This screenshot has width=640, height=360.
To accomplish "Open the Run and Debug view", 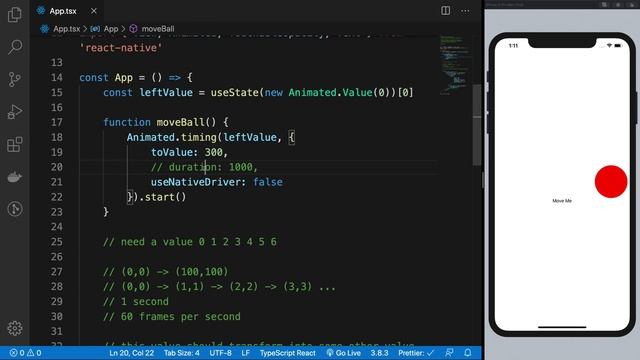I will [x=15, y=112].
